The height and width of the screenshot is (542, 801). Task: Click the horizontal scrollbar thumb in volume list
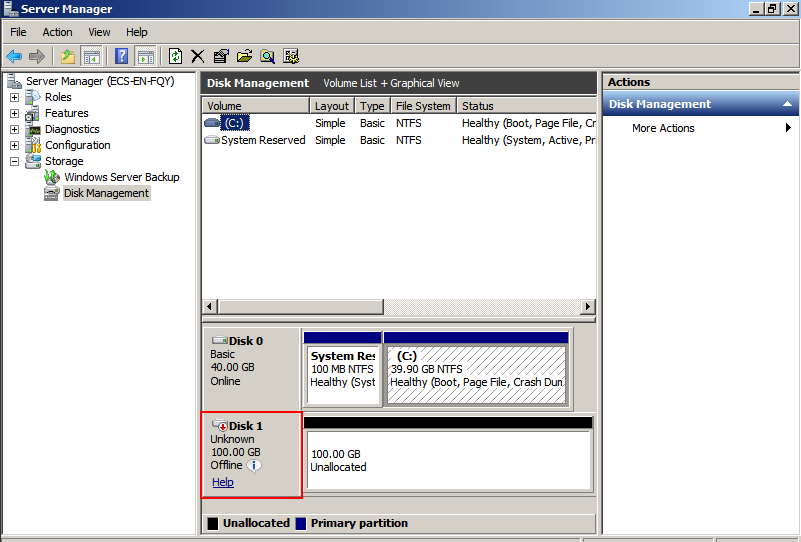pyautogui.click(x=300, y=307)
